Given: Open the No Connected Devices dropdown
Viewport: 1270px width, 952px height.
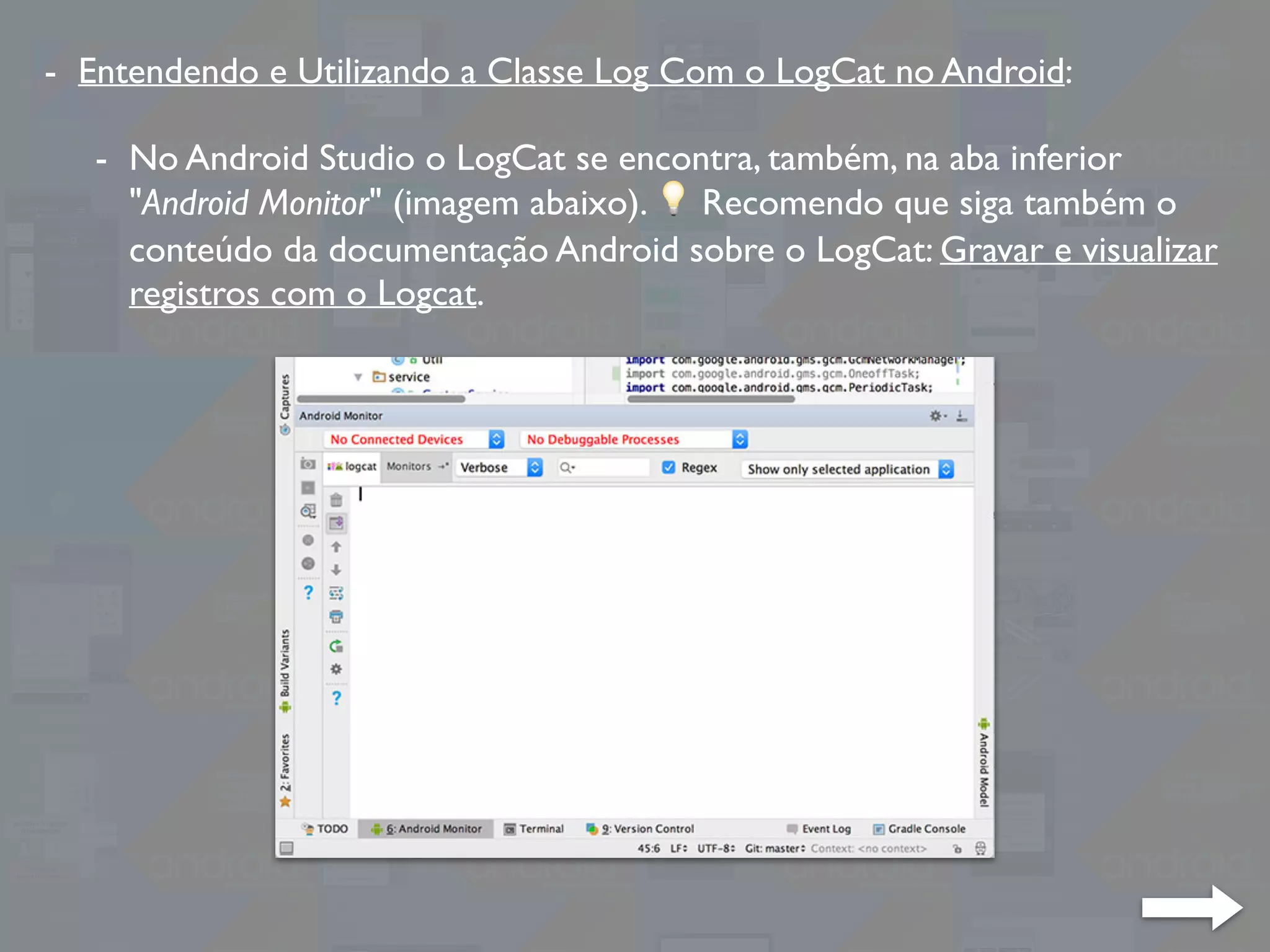Looking at the screenshot, I should [414, 439].
